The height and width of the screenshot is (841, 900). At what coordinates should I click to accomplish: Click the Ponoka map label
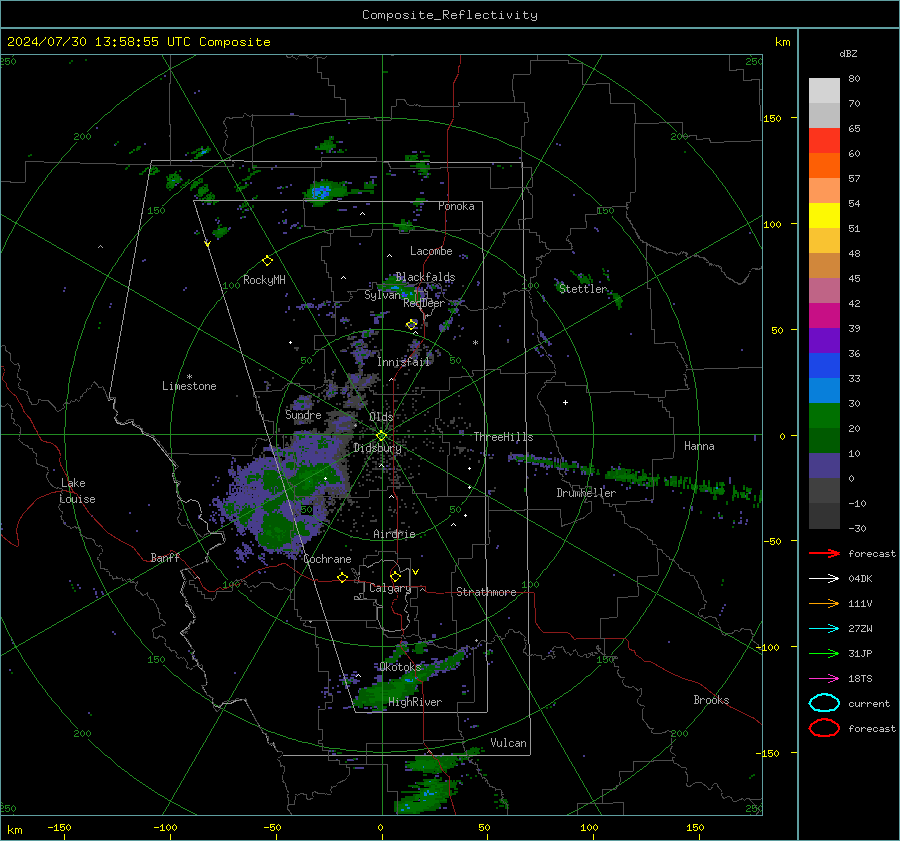pyautogui.click(x=456, y=206)
